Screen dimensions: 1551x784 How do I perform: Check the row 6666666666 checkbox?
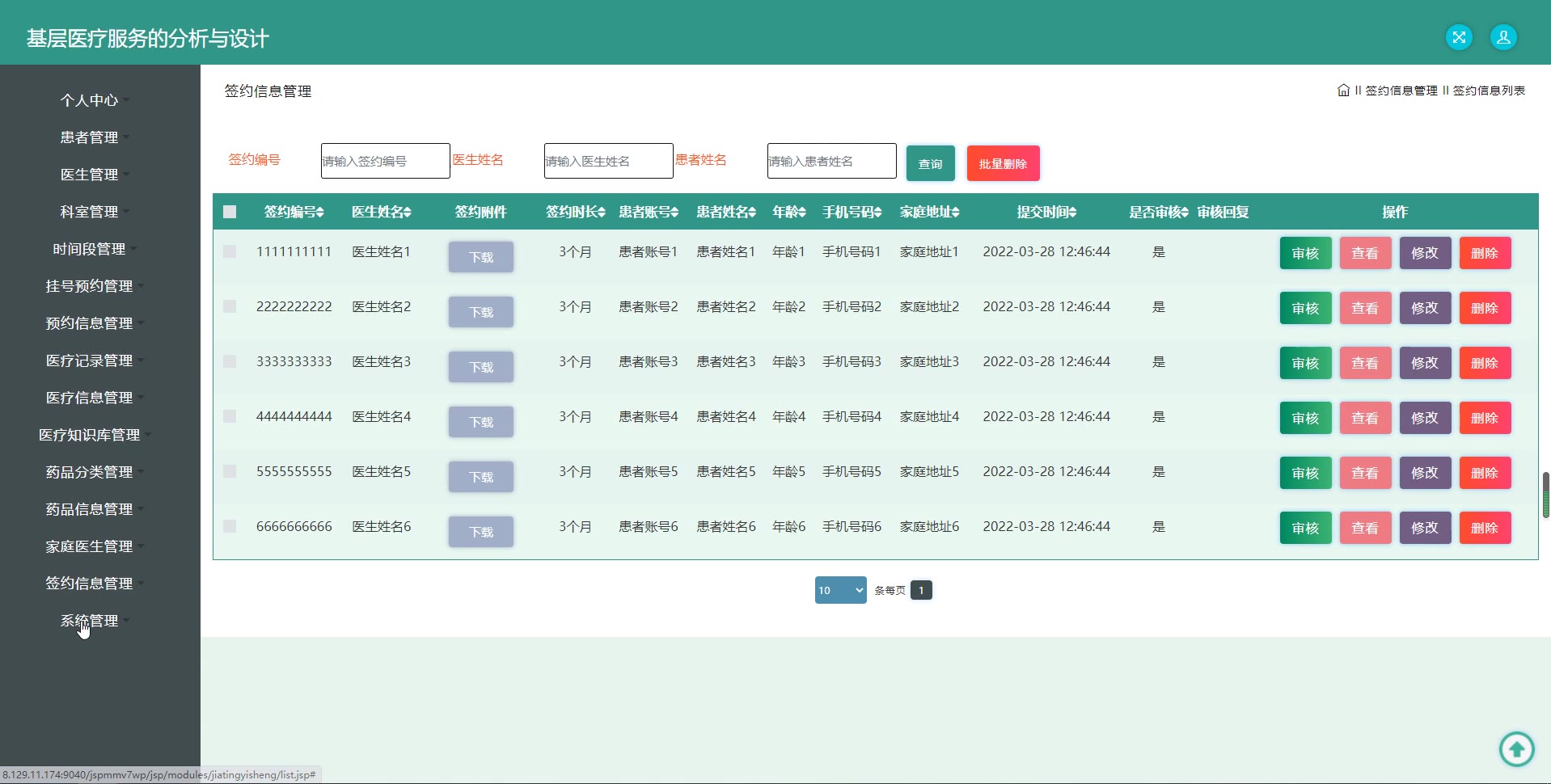click(230, 526)
